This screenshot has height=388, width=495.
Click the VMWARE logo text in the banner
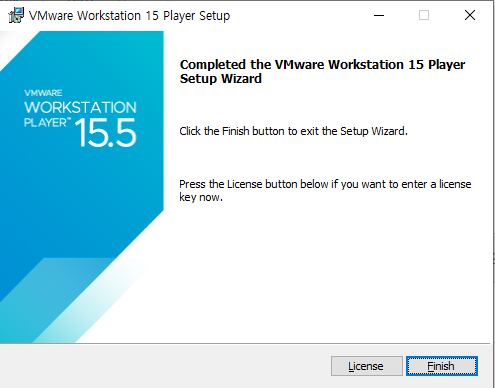[x=43, y=93]
